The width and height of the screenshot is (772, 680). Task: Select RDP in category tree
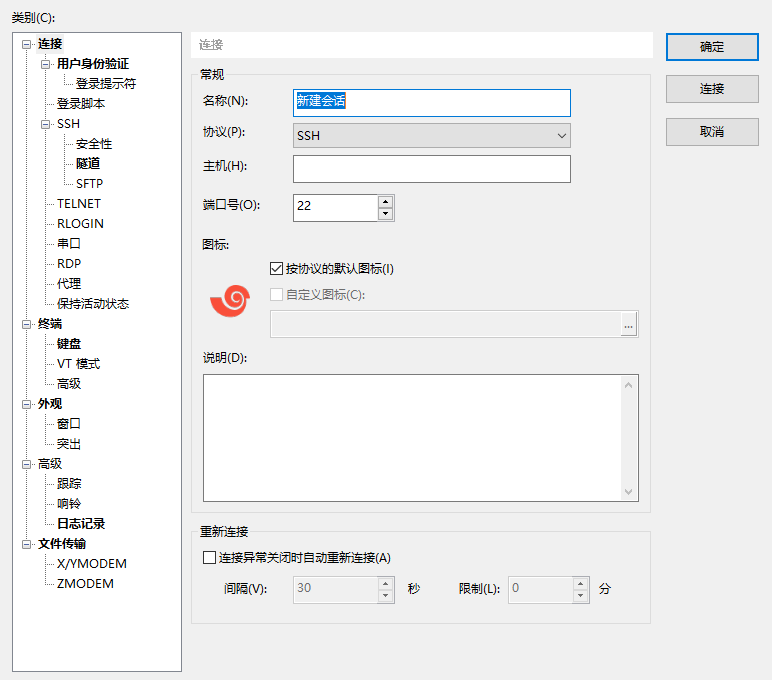(69, 264)
